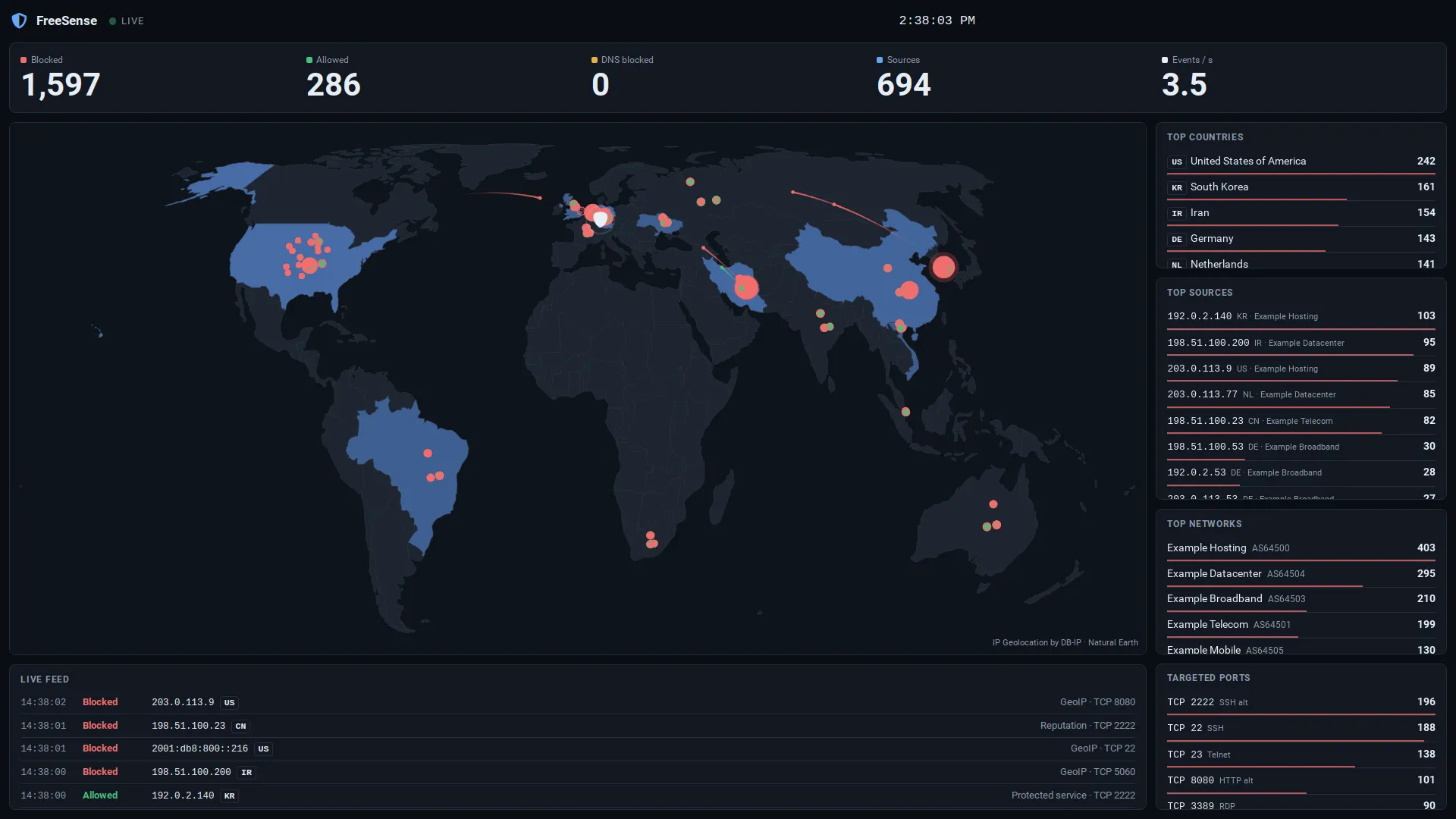Click the map marker in South Africa
This screenshot has height=819, width=1456.
point(651,540)
